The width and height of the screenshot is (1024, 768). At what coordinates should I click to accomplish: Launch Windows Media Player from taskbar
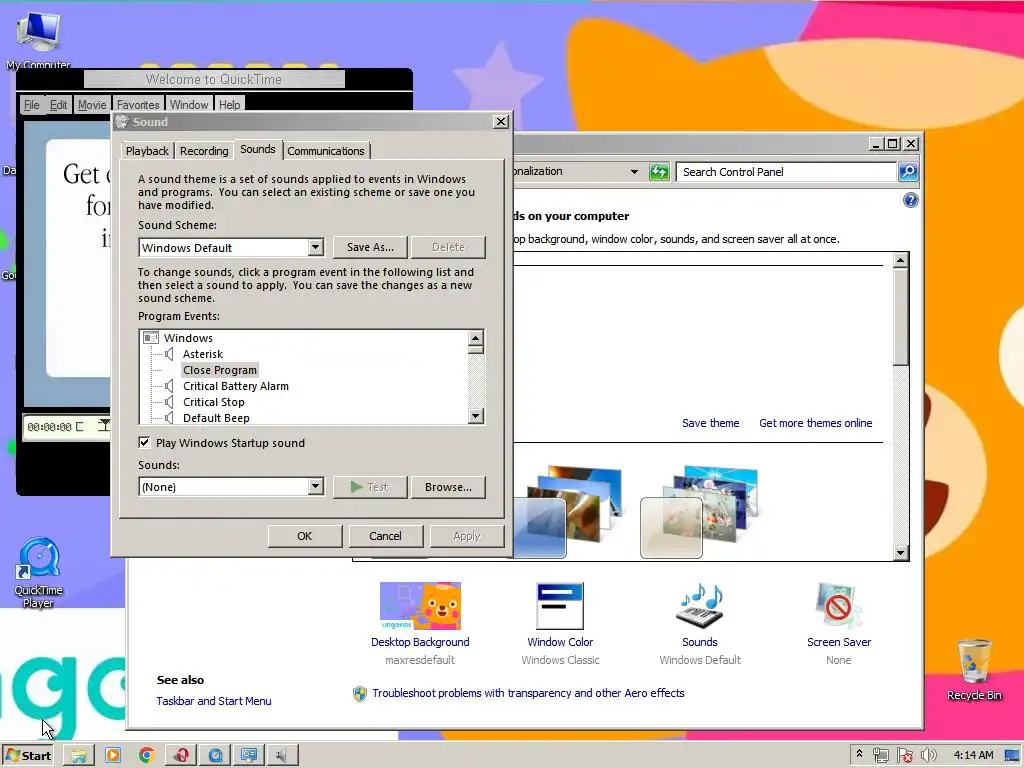coord(113,756)
